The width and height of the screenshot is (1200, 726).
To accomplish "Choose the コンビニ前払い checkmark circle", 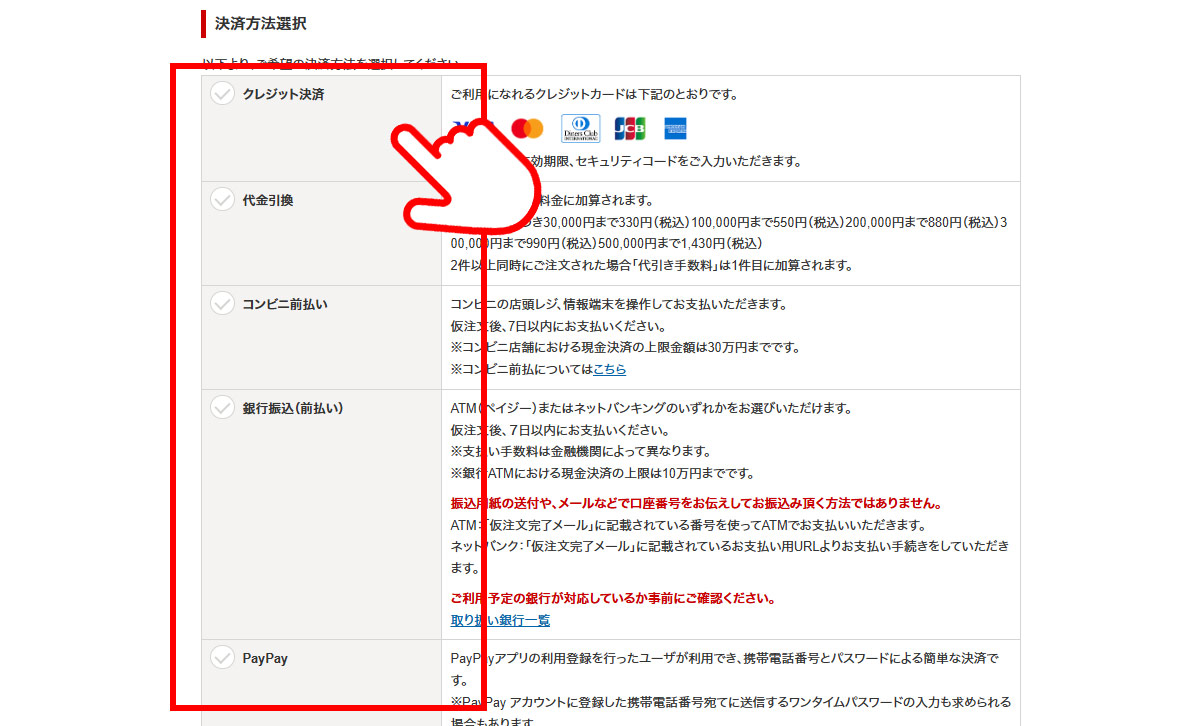I will coord(221,304).
